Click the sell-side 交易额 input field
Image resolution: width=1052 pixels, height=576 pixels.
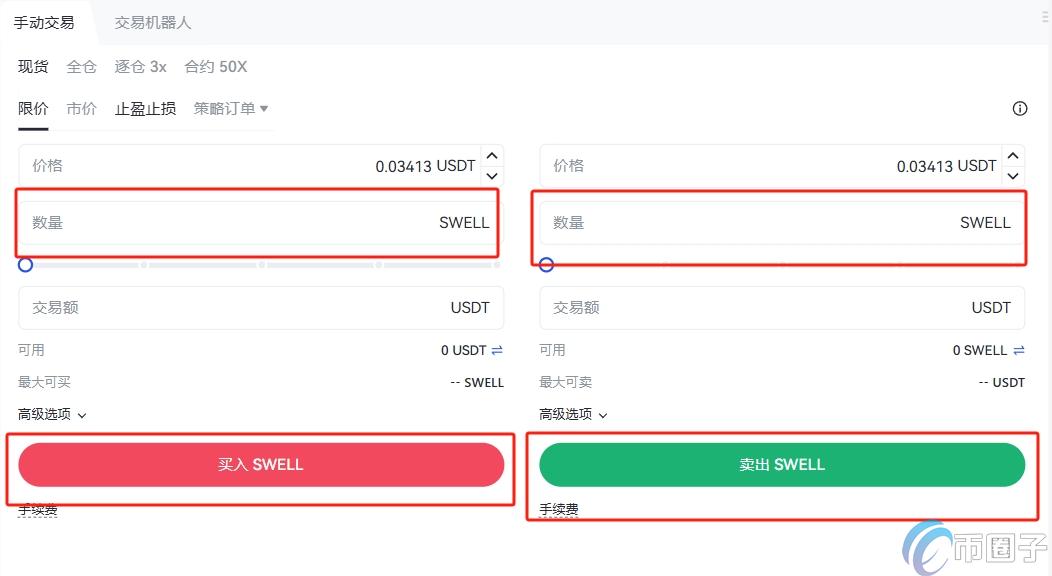(782, 307)
